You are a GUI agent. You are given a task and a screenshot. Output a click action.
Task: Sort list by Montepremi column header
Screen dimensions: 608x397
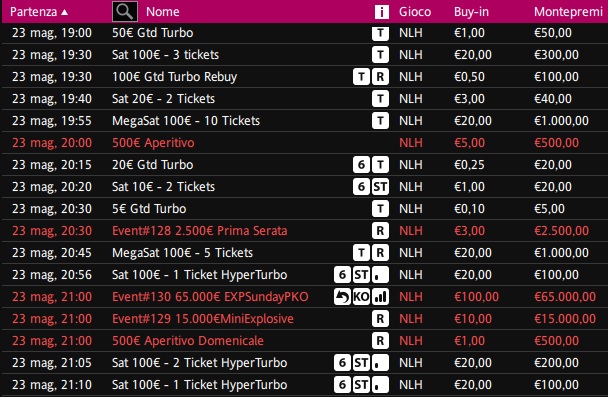[x=568, y=12]
